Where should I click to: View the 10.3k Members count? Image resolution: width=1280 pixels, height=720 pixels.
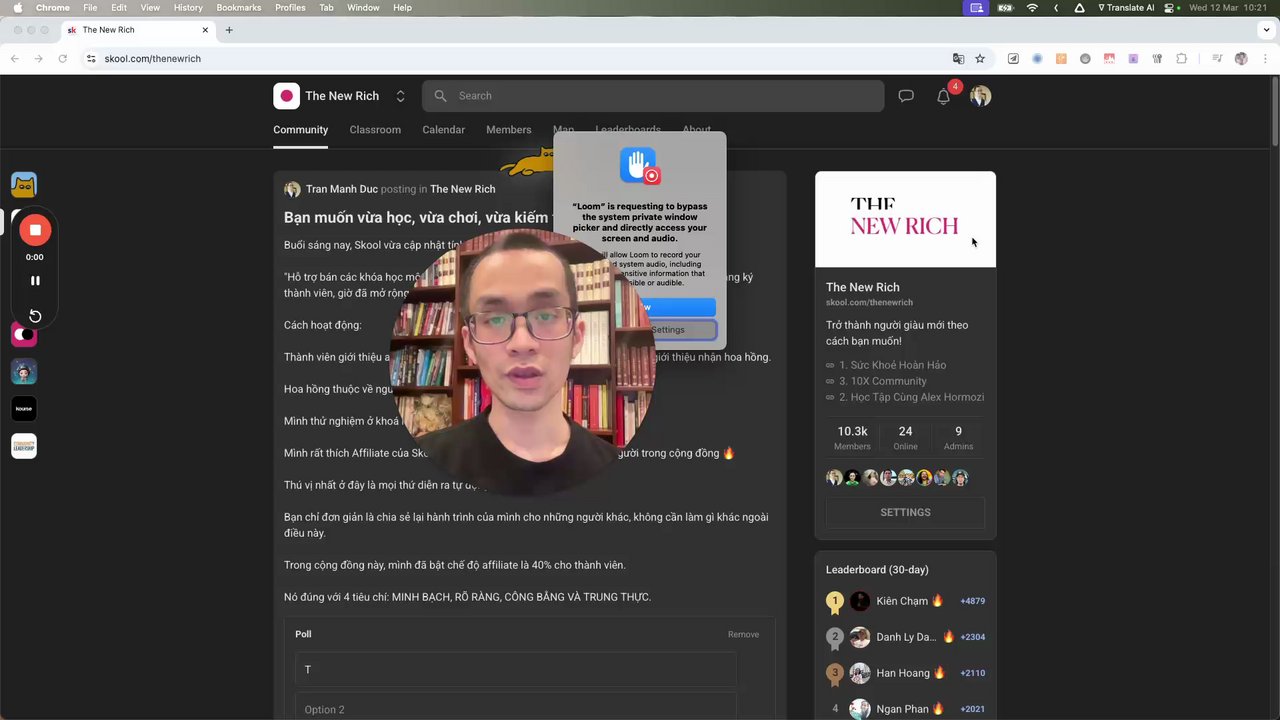[x=852, y=438]
